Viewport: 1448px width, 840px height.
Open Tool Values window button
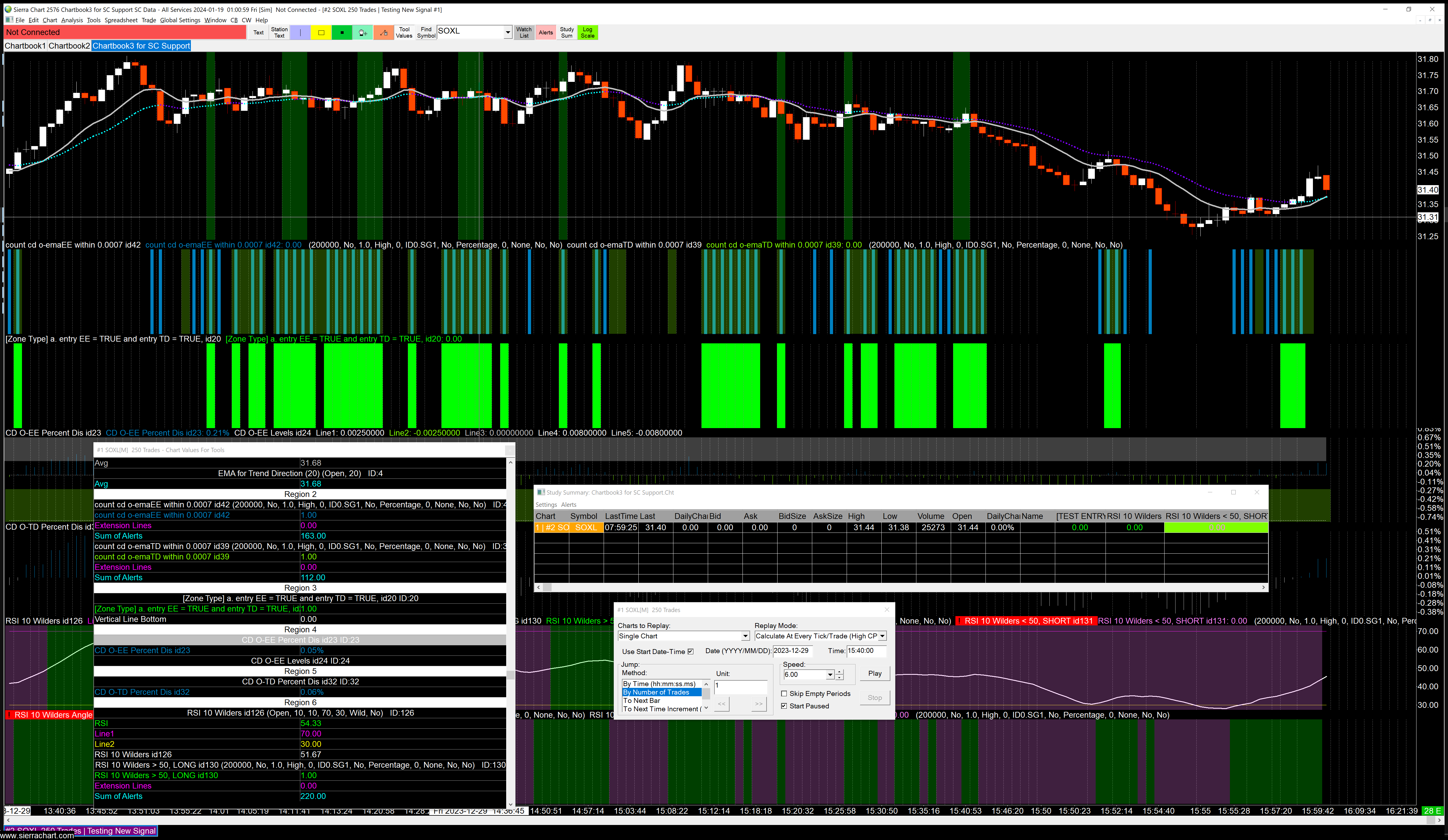[404, 33]
